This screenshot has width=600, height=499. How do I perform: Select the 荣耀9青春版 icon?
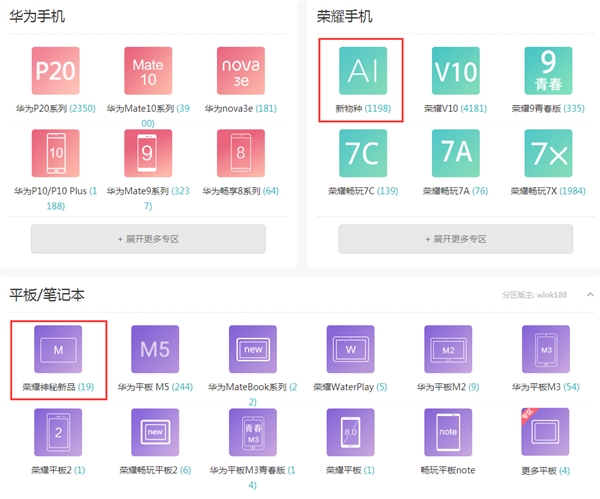coord(548,71)
